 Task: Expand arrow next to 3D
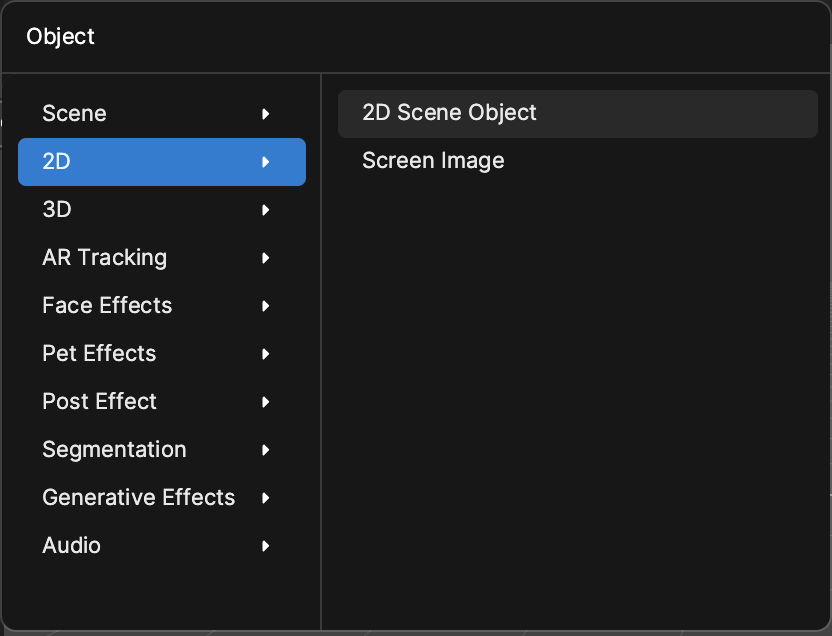pos(266,210)
